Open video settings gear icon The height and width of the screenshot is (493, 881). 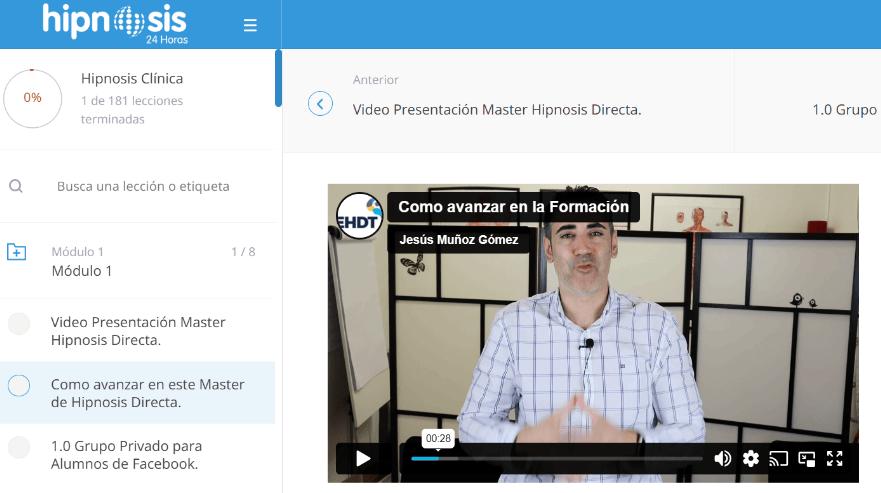point(751,458)
